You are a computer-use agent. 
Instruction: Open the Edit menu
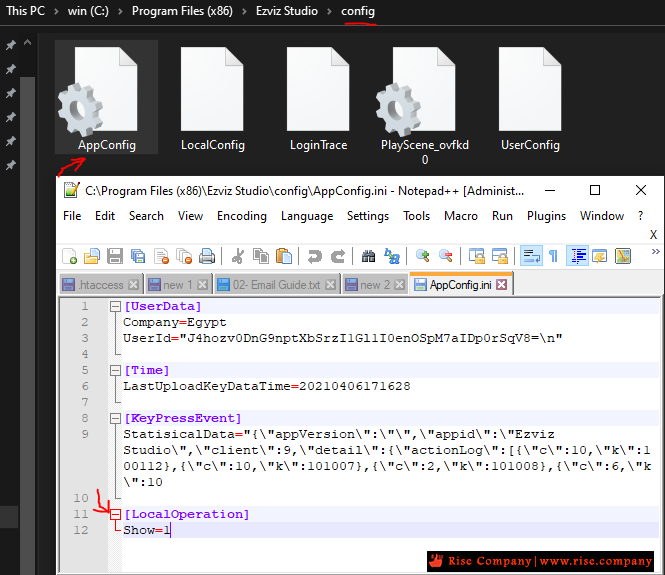tap(105, 216)
